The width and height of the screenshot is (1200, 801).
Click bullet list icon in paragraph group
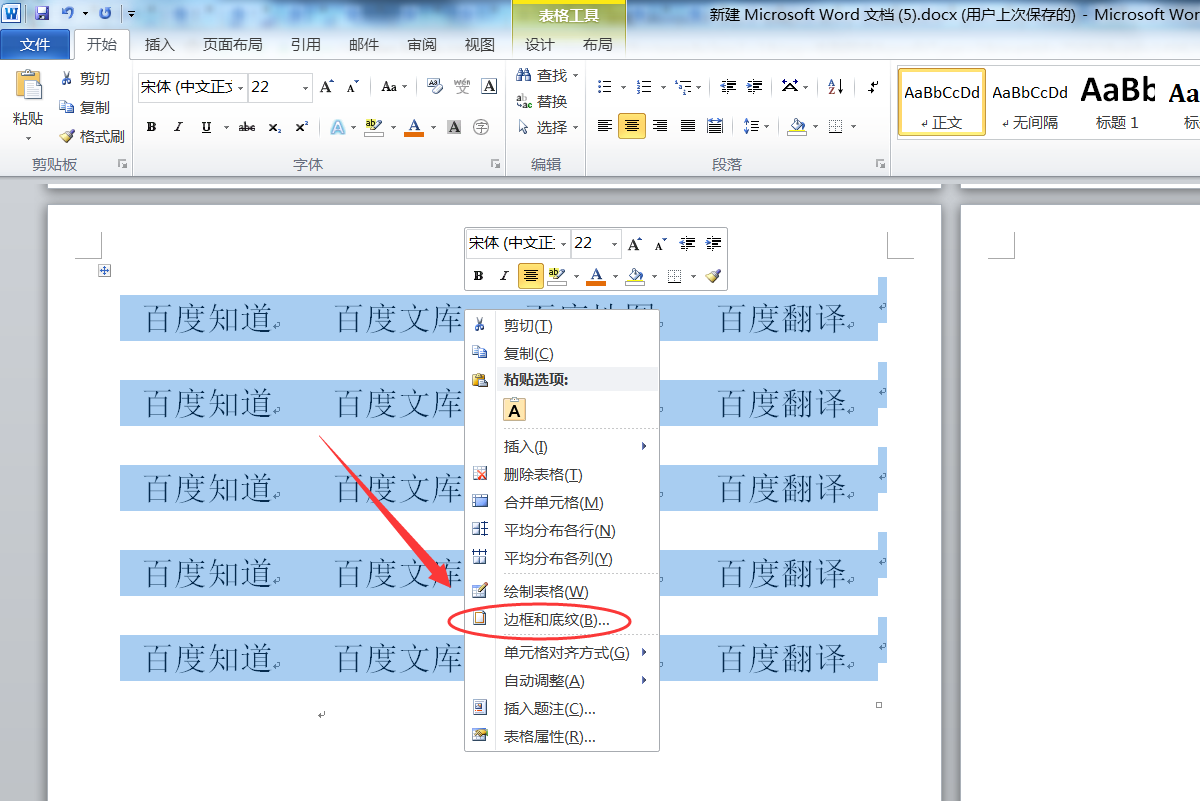(604, 87)
